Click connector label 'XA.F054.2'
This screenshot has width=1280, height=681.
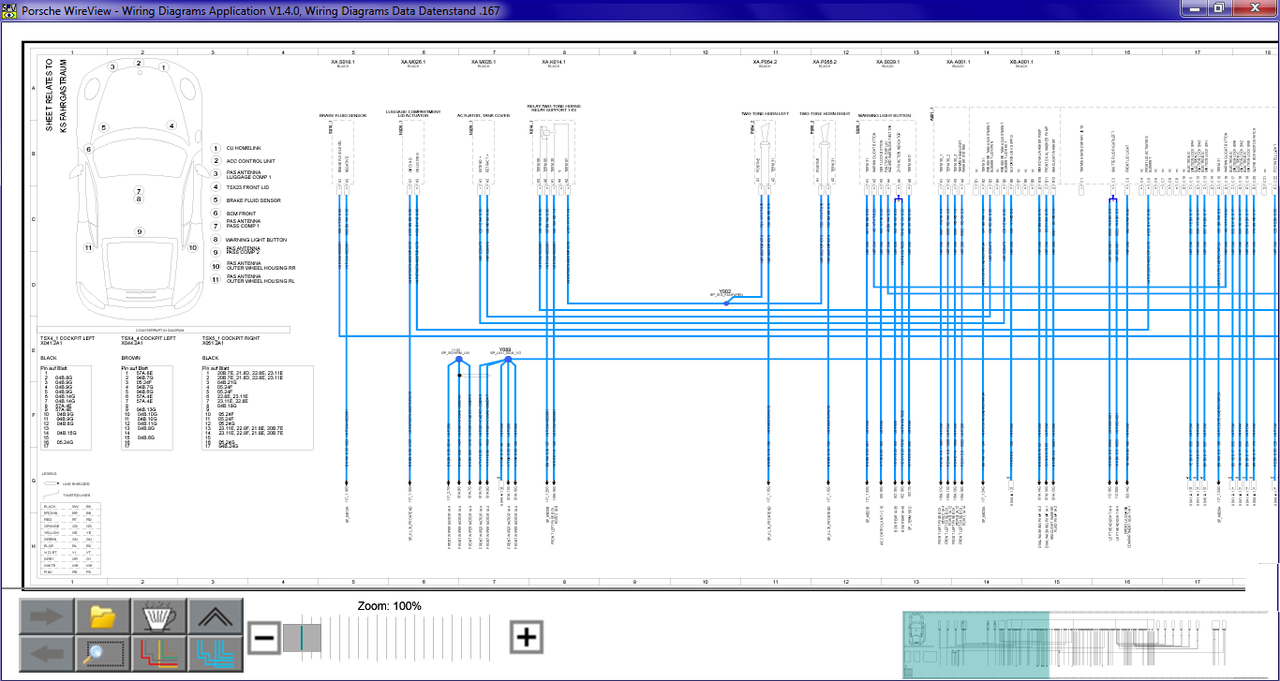coord(765,62)
